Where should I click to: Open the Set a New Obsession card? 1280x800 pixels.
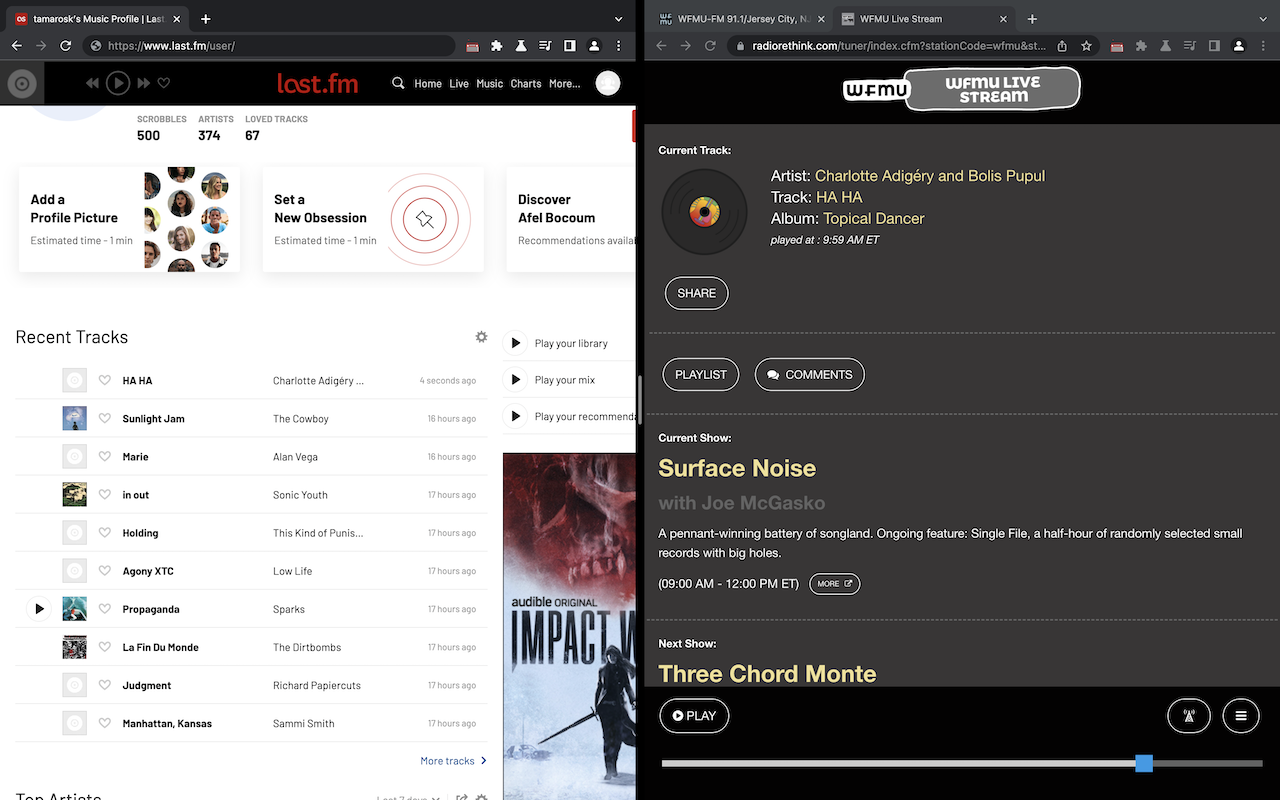pyautogui.click(x=373, y=220)
